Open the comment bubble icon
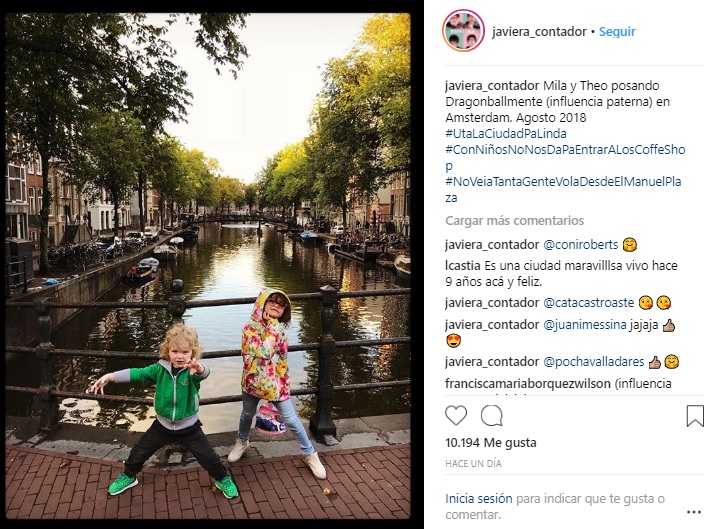This screenshot has height=529, width=704. [x=492, y=415]
